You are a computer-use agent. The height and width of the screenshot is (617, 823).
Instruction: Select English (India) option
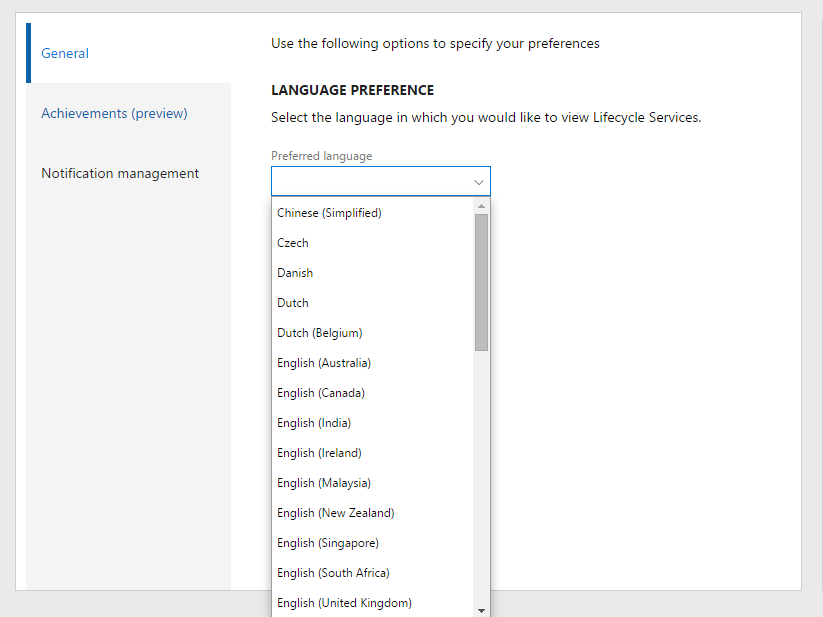click(x=314, y=423)
